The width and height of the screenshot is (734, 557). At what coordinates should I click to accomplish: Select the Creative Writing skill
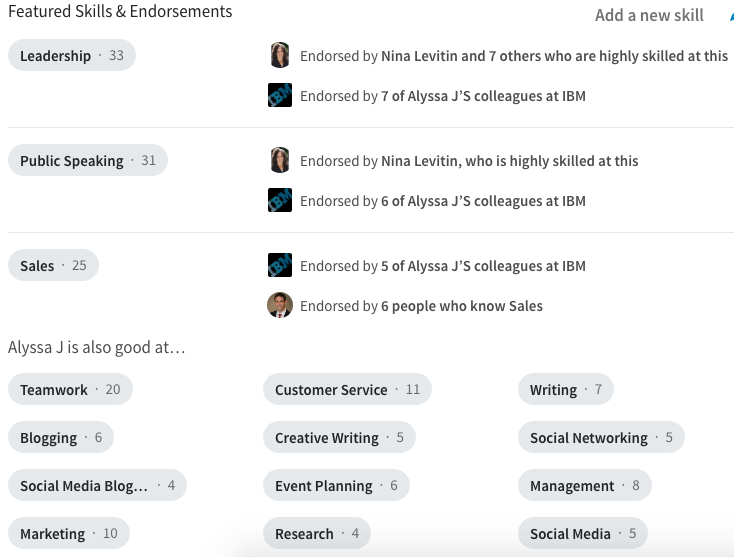[339, 438]
